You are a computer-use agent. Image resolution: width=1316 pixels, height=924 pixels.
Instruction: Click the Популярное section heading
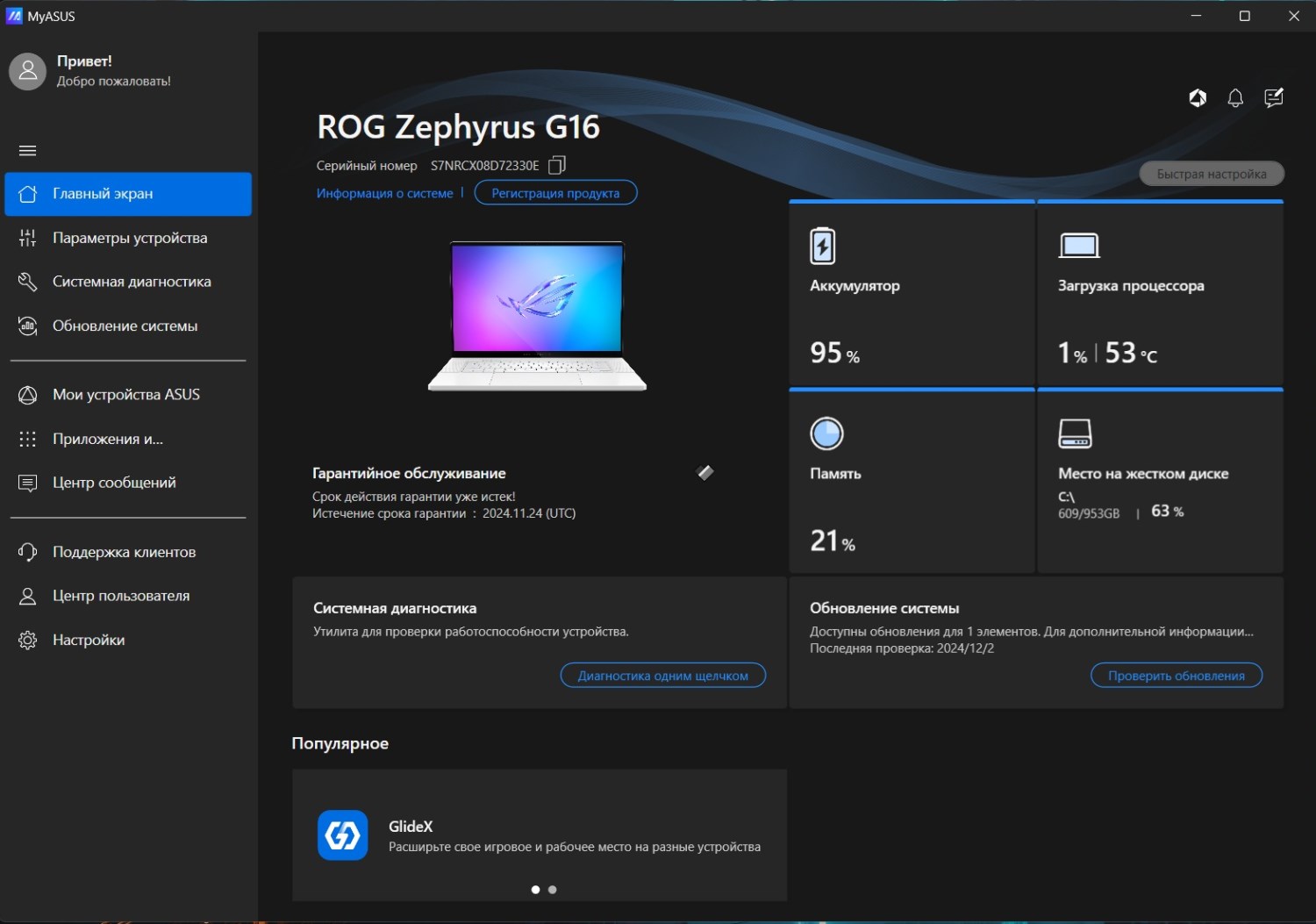point(340,743)
